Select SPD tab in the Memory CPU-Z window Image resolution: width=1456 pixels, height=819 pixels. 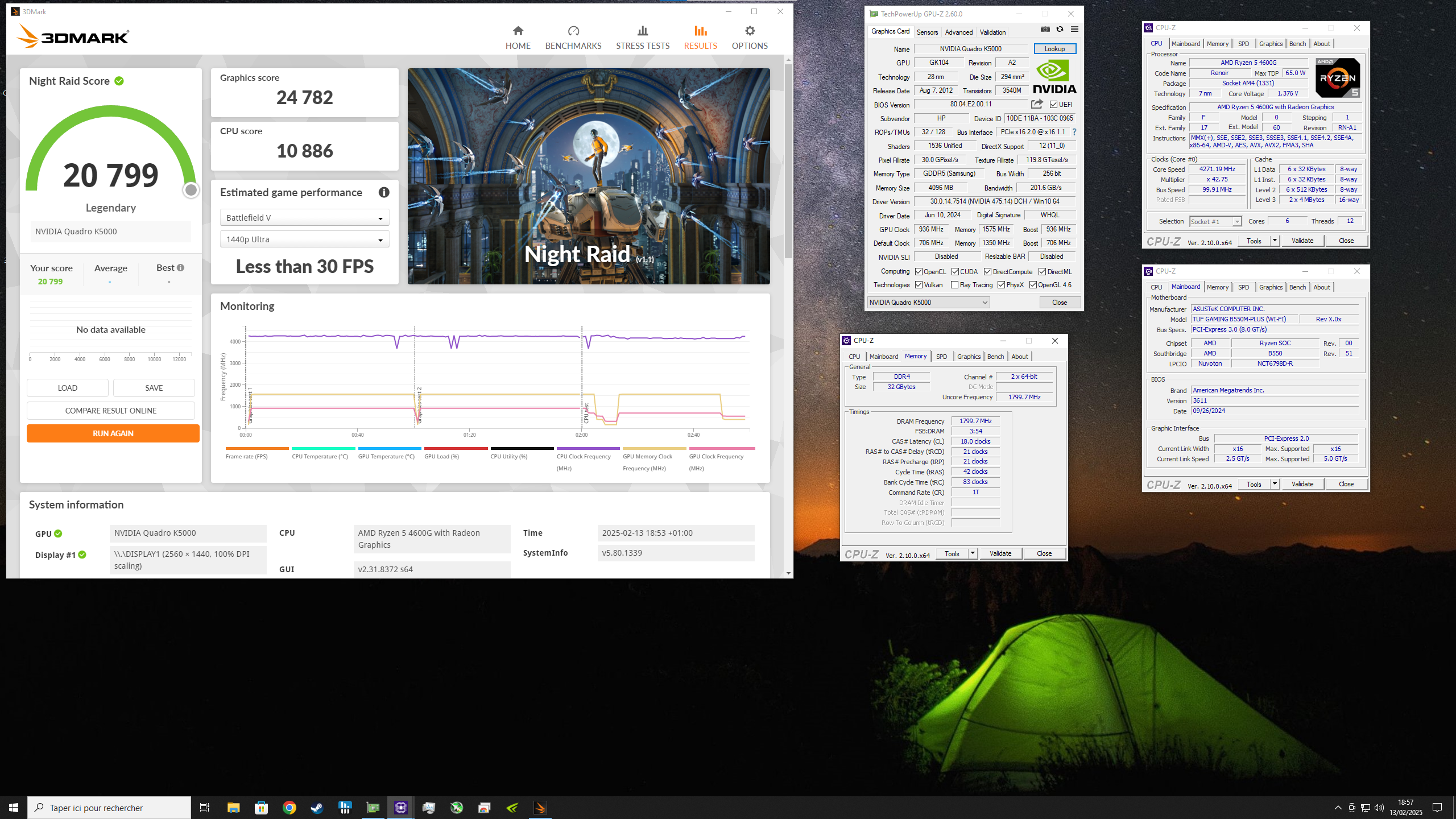pos(942,357)
